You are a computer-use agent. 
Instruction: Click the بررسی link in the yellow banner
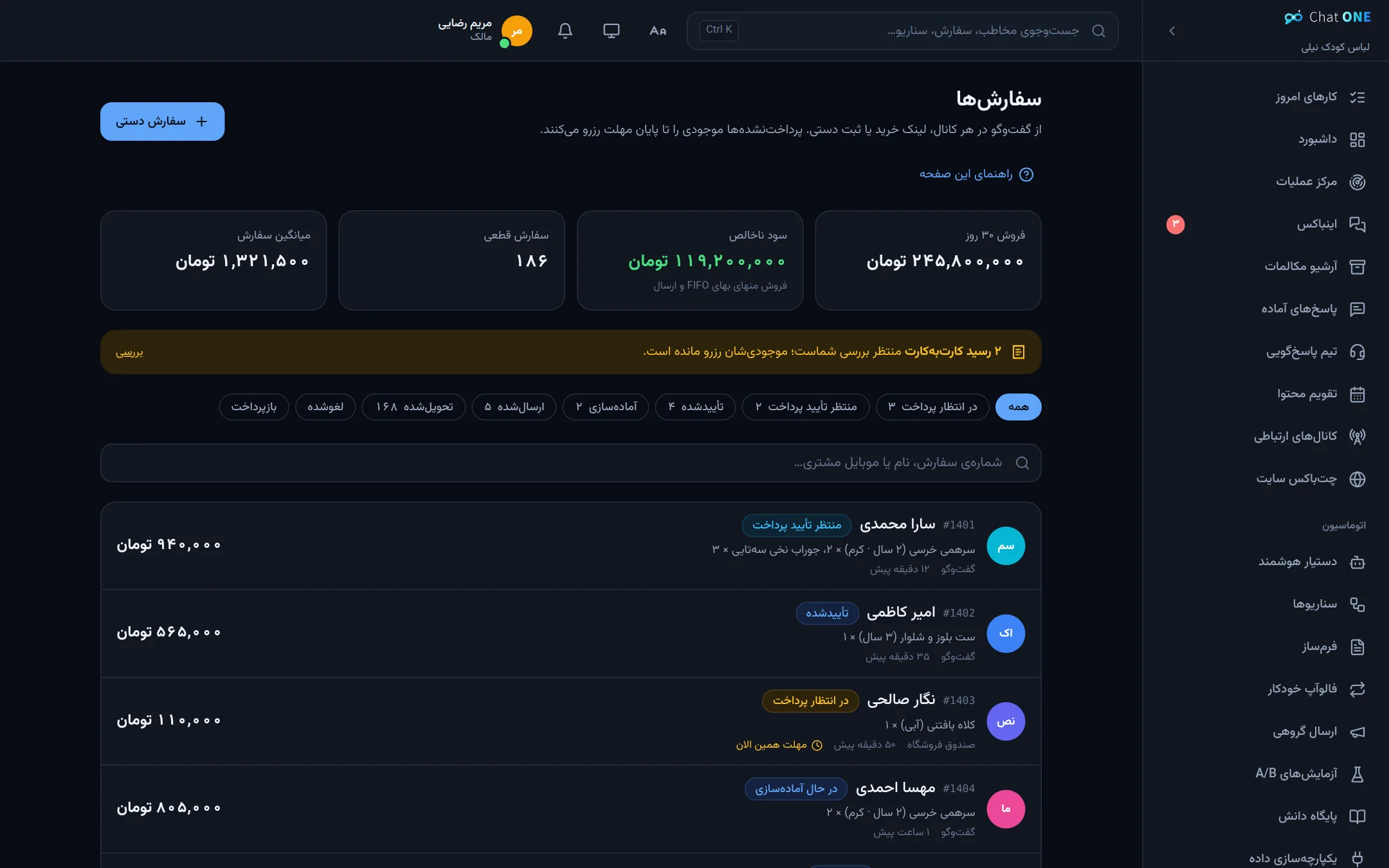click(130, 352)
